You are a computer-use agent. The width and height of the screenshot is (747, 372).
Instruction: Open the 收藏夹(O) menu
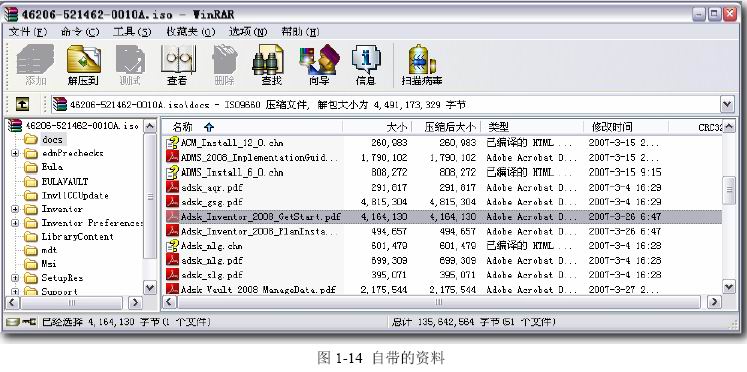point(191,32)
